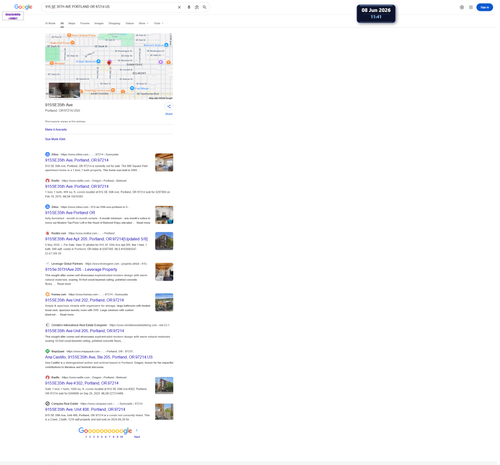Open image search by camera lens icon
Image resolution: width=500 pixels, height=465 pixels.
197,7
